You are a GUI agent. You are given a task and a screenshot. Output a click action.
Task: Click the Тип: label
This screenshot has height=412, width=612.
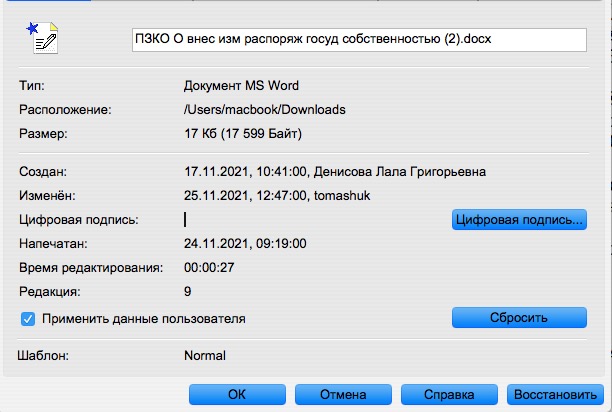32,85
